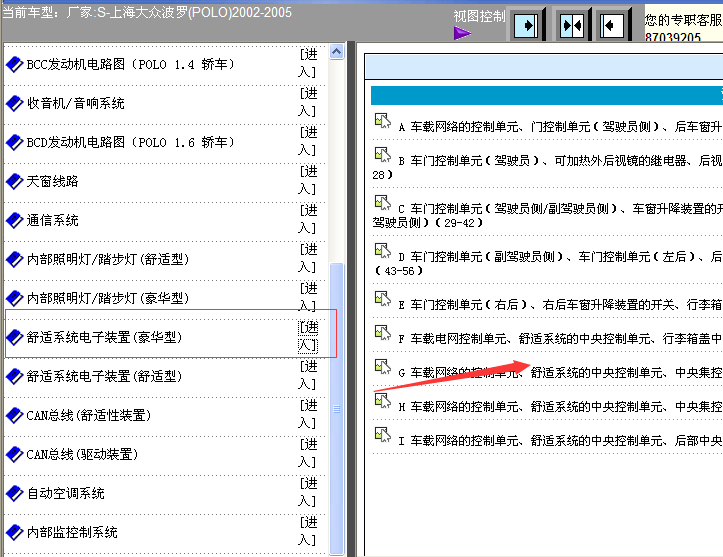Click [进入] for 收音机/音响系统

[308, 102]
